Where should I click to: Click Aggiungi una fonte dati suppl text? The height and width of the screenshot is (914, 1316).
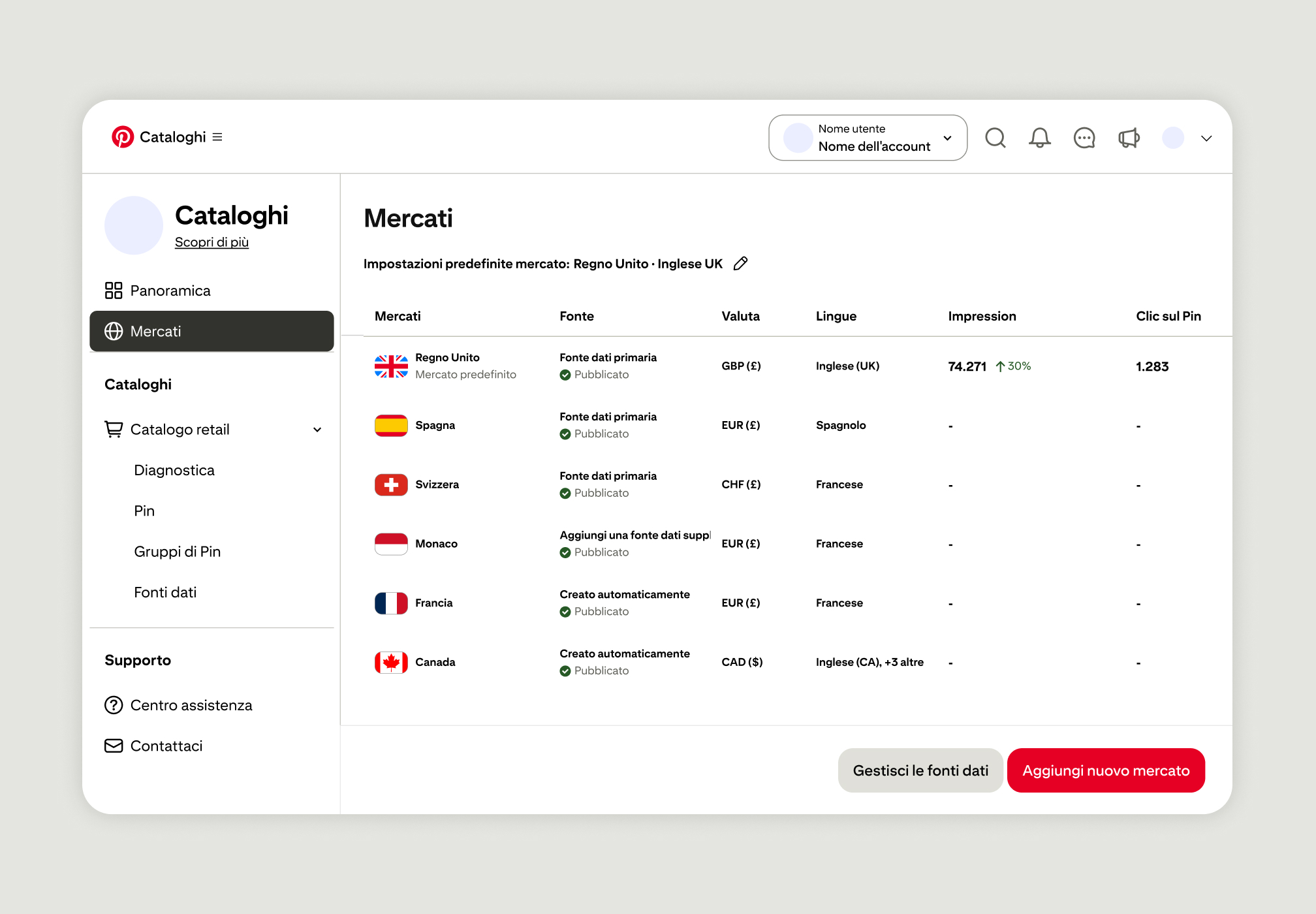(634, 535)
